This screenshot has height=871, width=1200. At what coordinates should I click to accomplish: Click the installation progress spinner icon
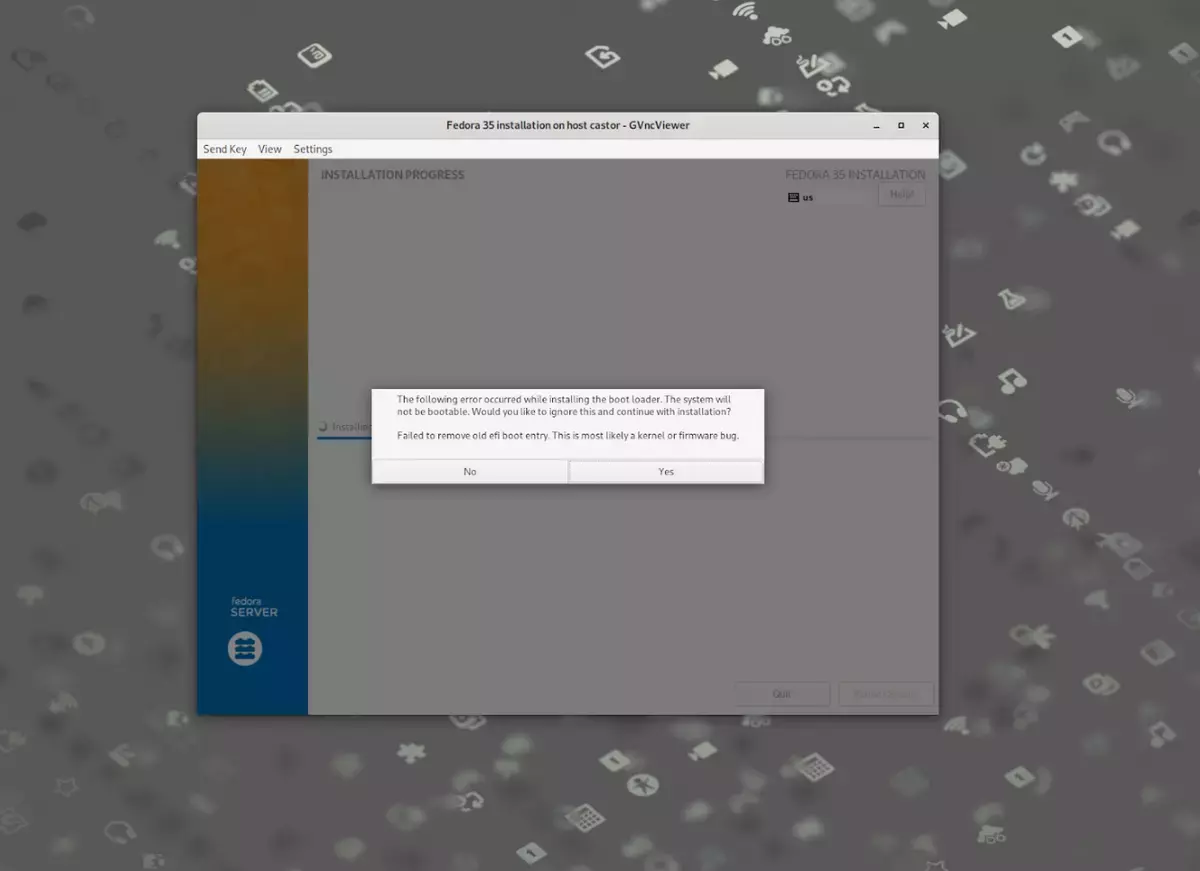(323, 426)
